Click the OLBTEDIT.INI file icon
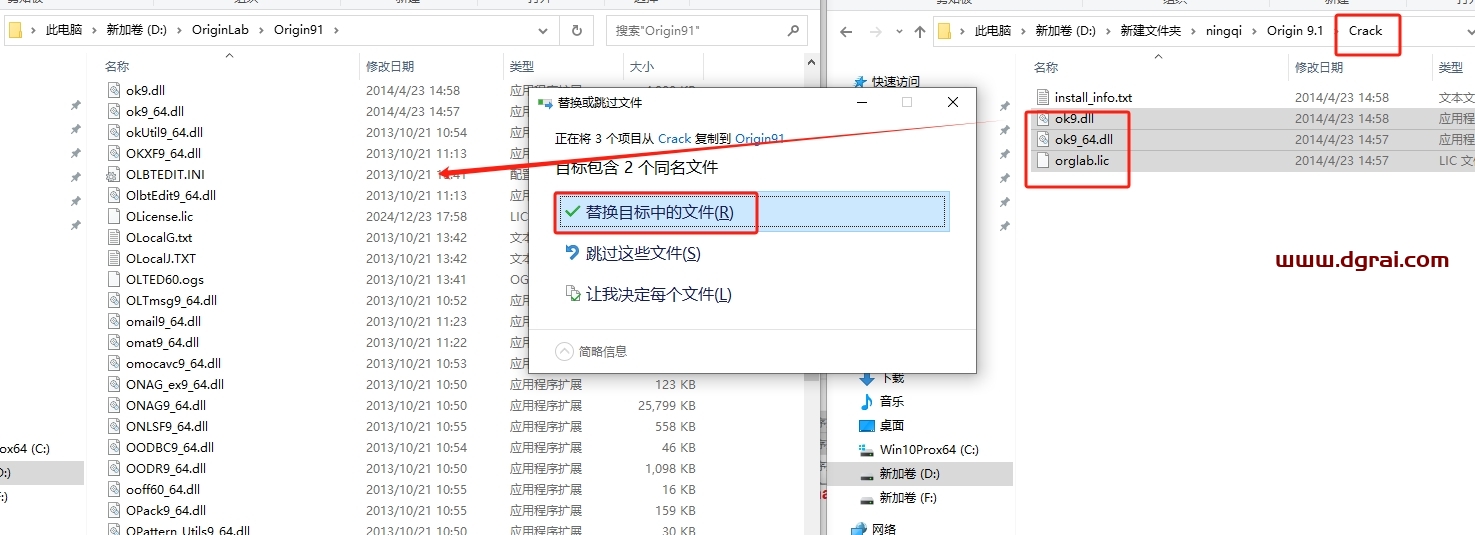The height and width of the screenshot is (535, 1475). (x=113, y=174)
